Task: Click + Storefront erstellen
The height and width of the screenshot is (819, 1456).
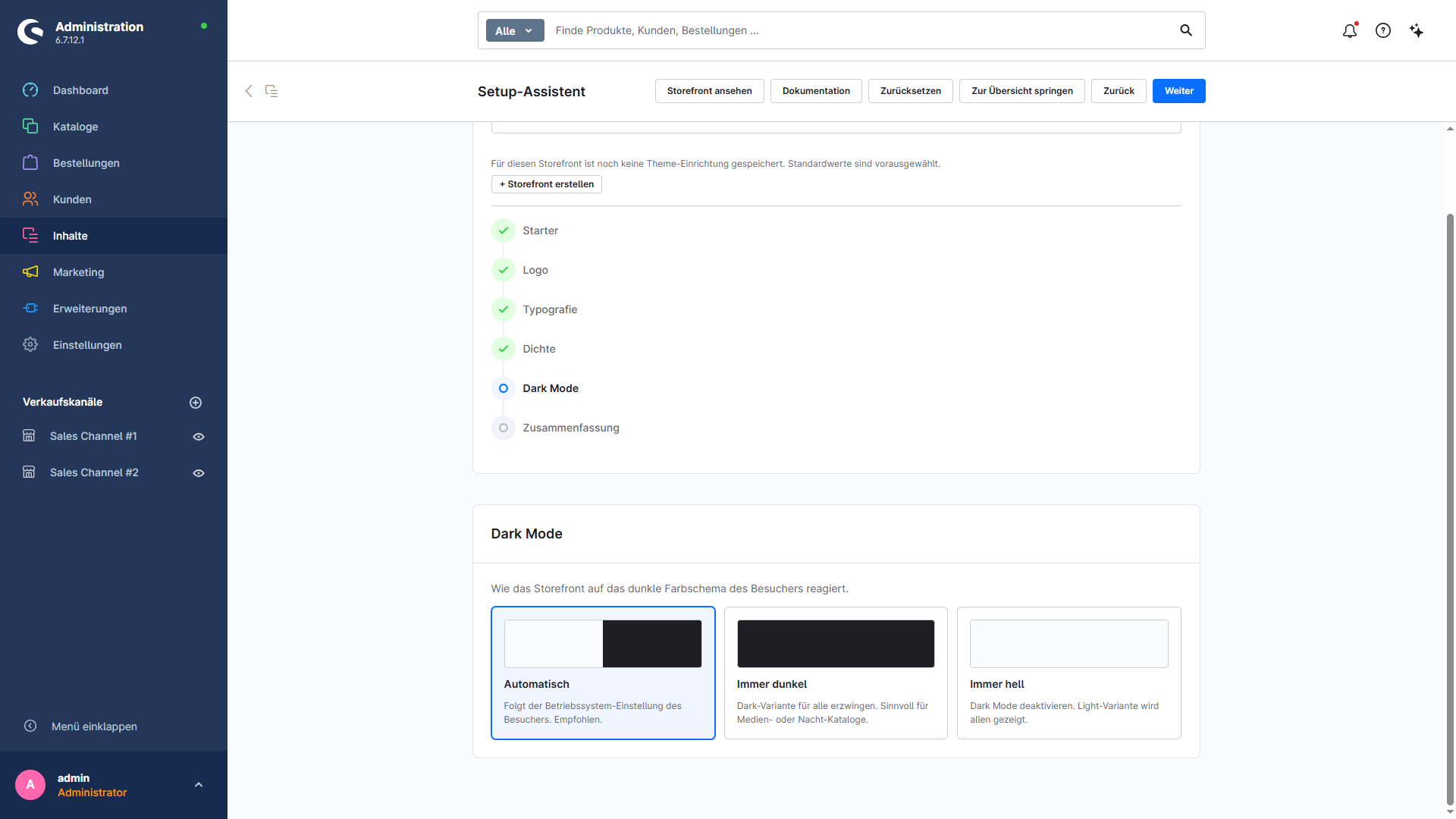Action: (547, 184)
